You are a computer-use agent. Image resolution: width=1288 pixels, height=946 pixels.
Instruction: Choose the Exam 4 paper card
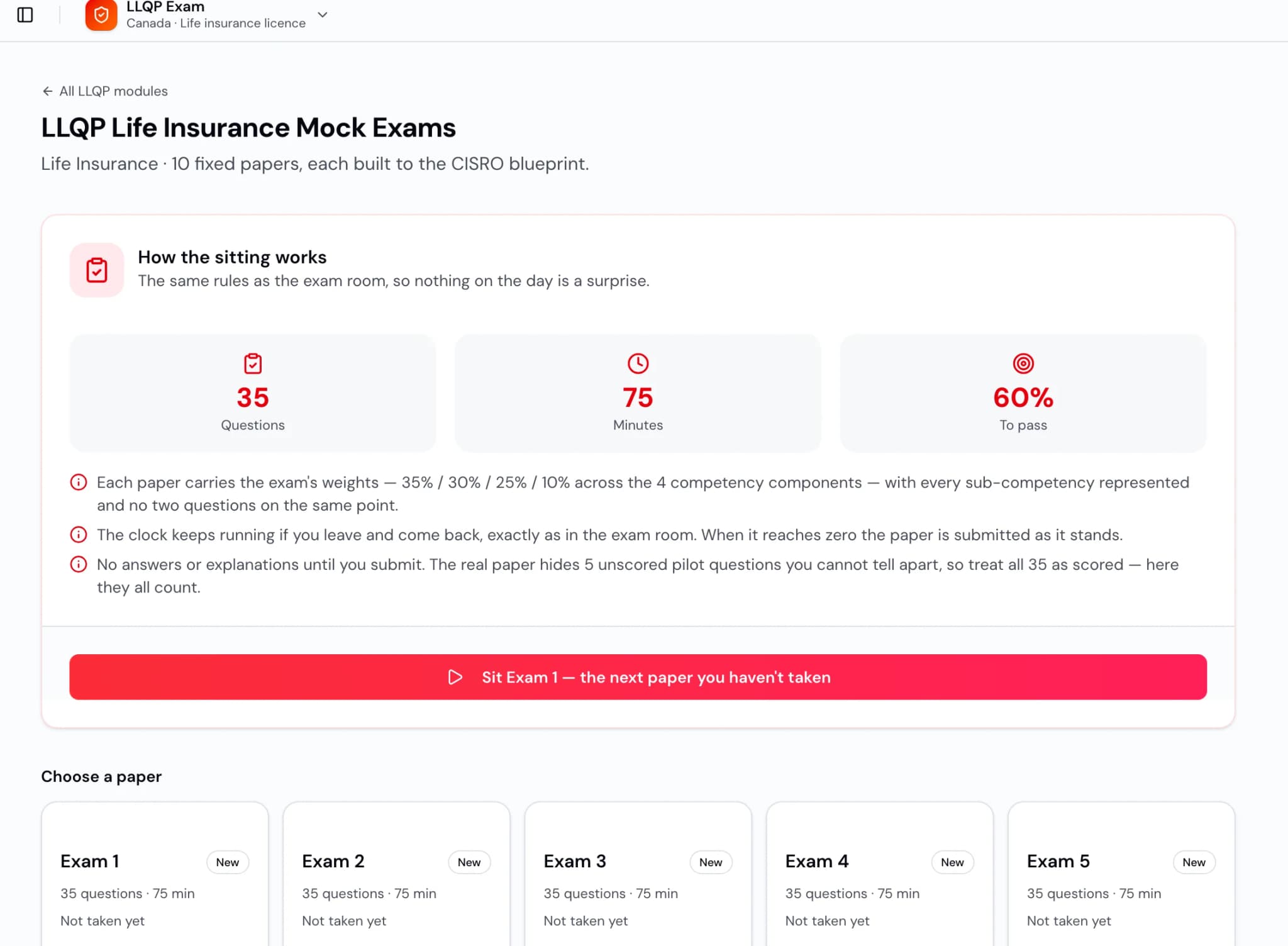[879, 874]
